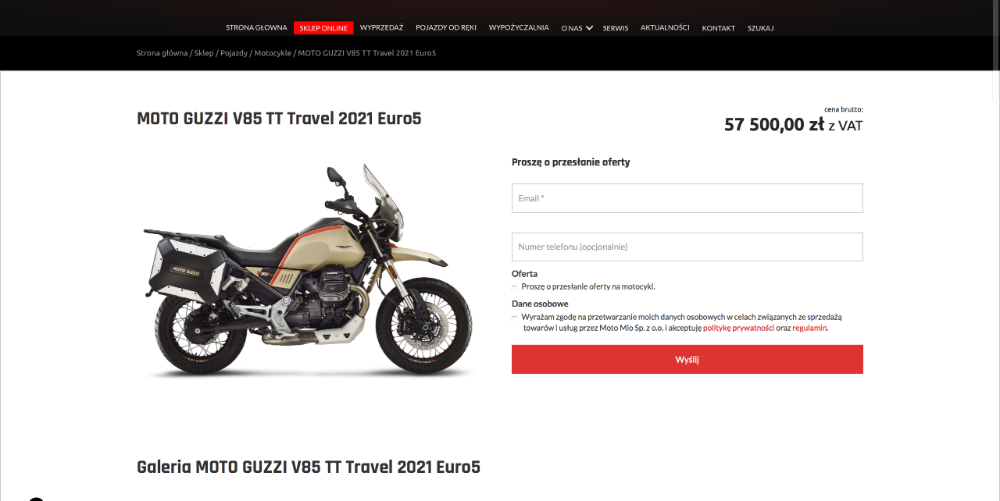The width and height of the screenshot is (1000, 501).
Task: Open the politykę prywatności link
Action: pos(739,328)
